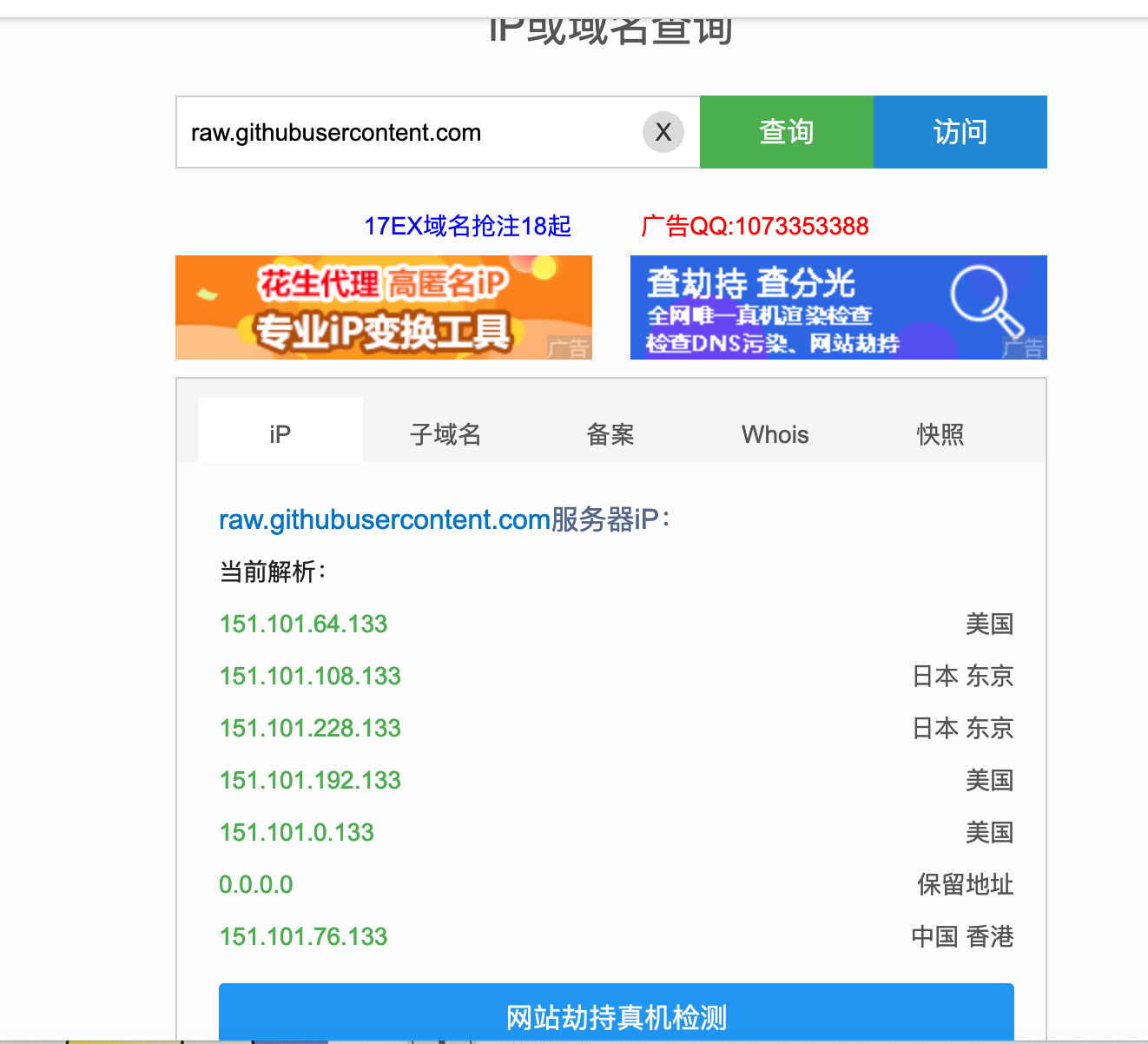Click the 当前解析 label
The height and width of the screenshot is (1044, 1148).
pyautogui.click(x=273, y=572)
